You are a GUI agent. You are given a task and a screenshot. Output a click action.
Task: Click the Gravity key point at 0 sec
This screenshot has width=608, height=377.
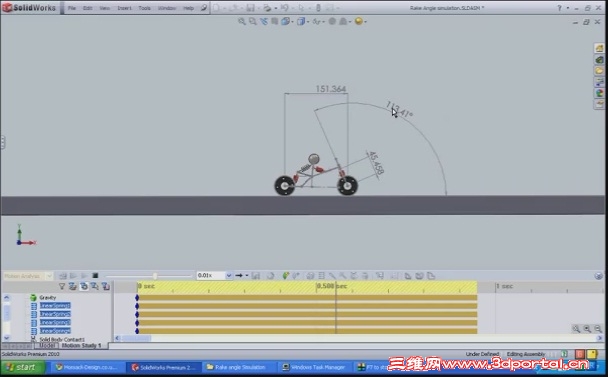coord(137,297)
